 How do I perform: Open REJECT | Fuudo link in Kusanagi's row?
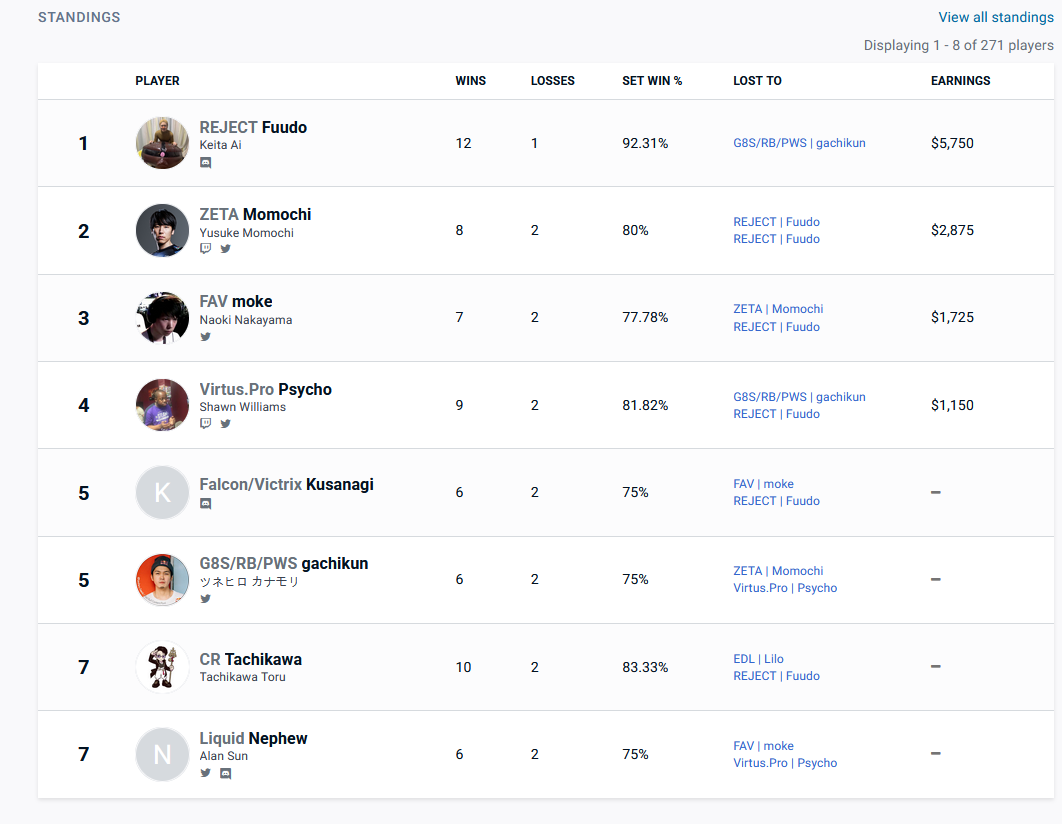(x=776, y=501)
